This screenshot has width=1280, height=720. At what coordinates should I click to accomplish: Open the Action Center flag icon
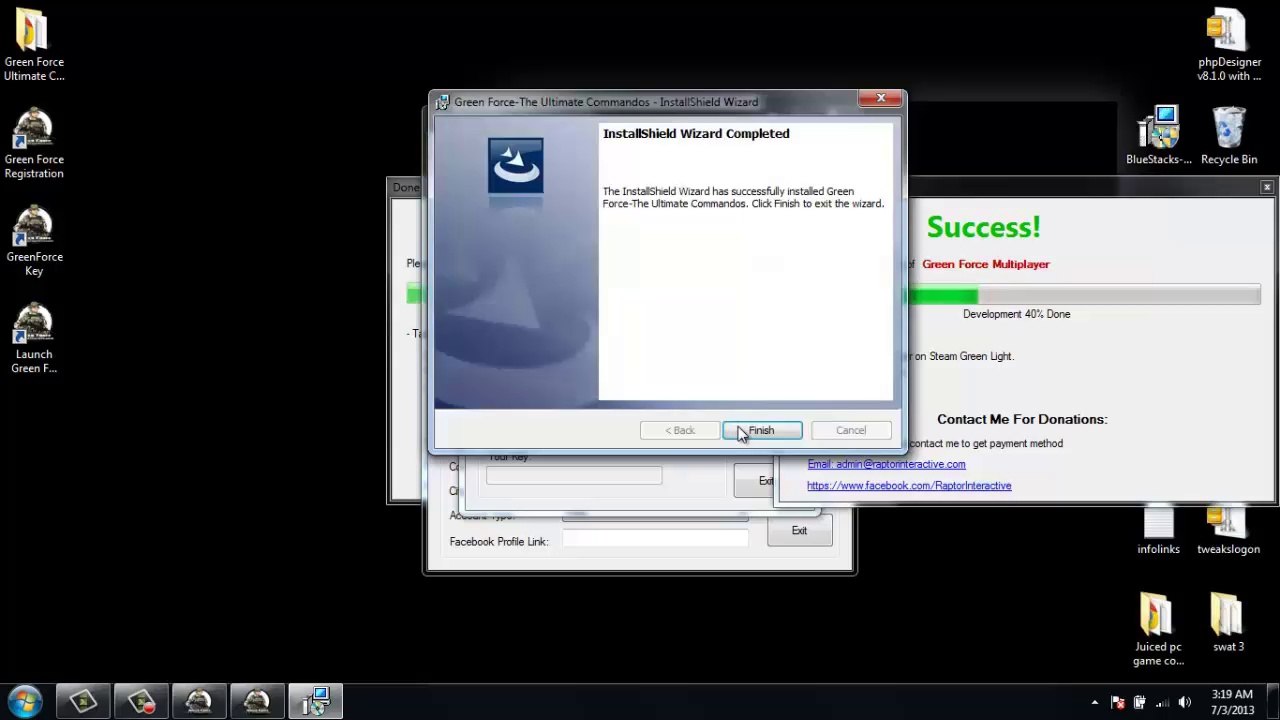(x=1118, y=702)
